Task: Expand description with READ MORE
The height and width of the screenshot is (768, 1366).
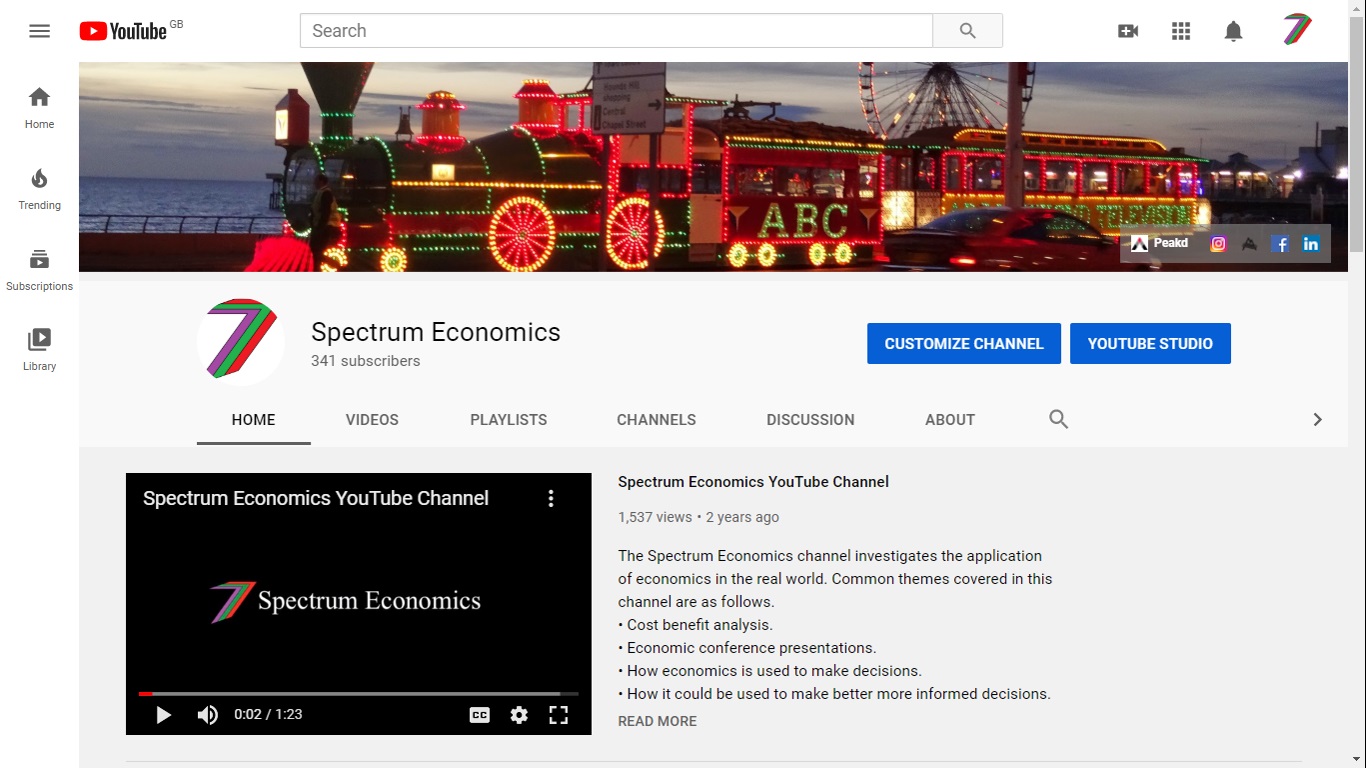Action: [657, 721]
